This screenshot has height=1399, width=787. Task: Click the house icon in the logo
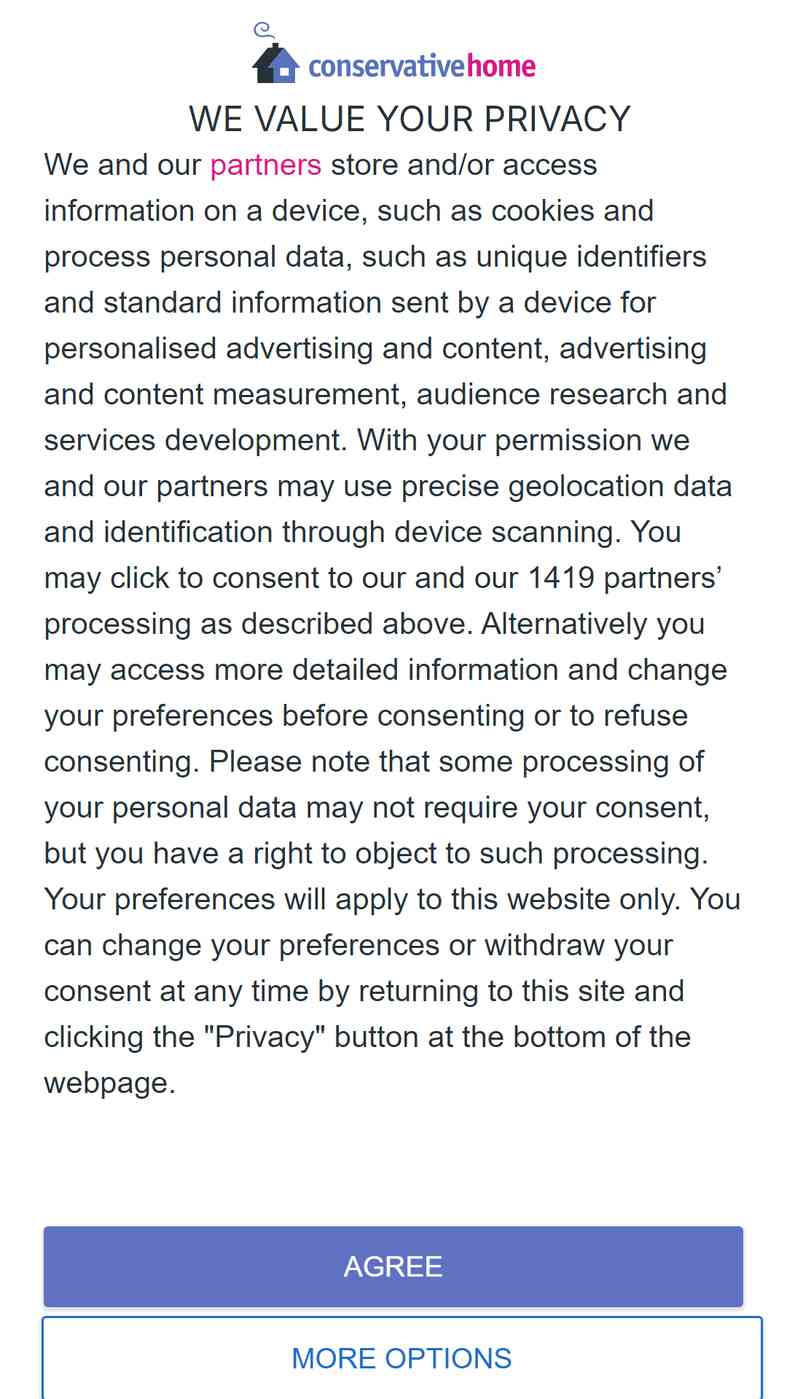(276, 63)
